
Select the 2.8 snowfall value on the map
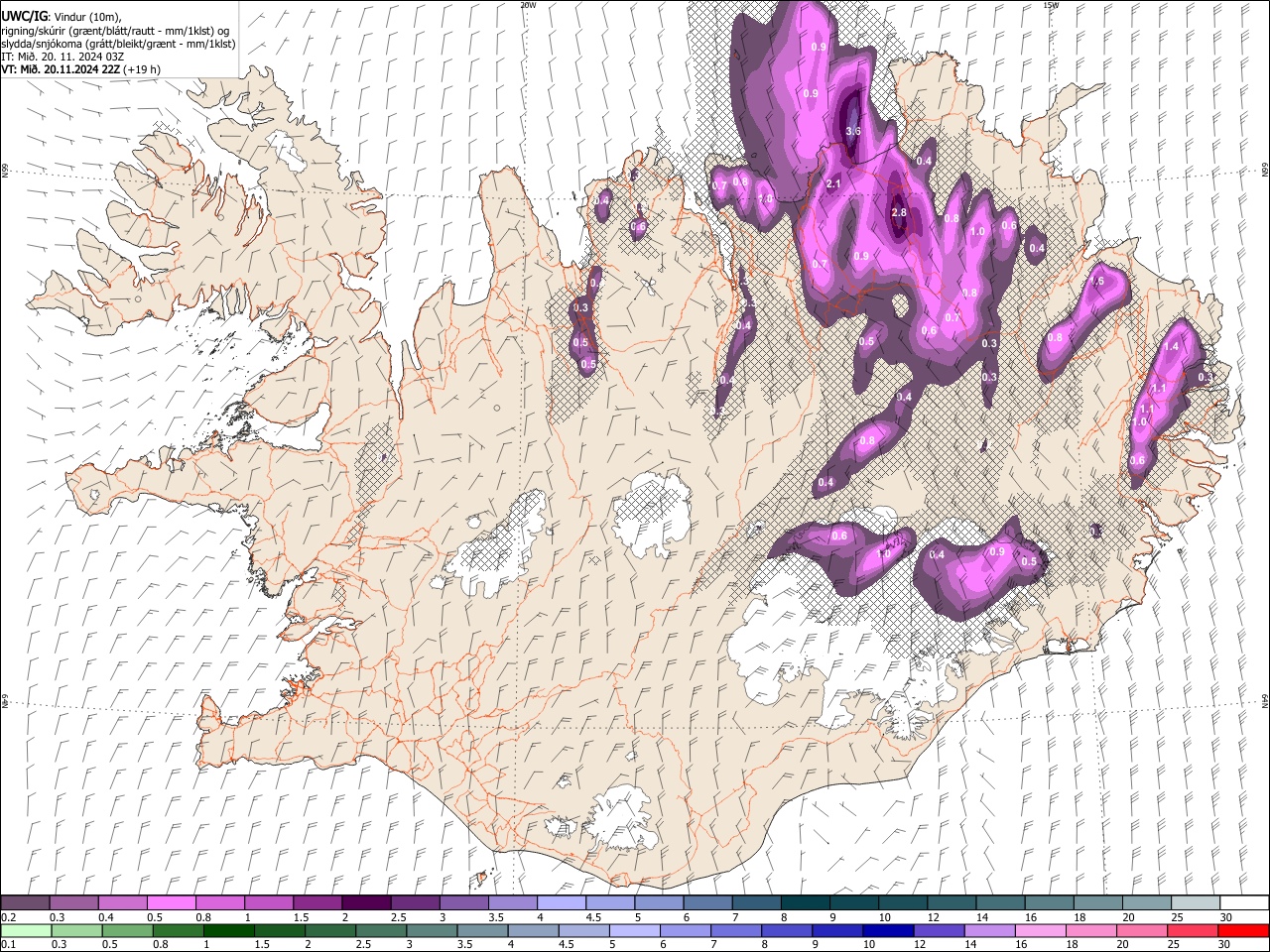coord(899,212)
